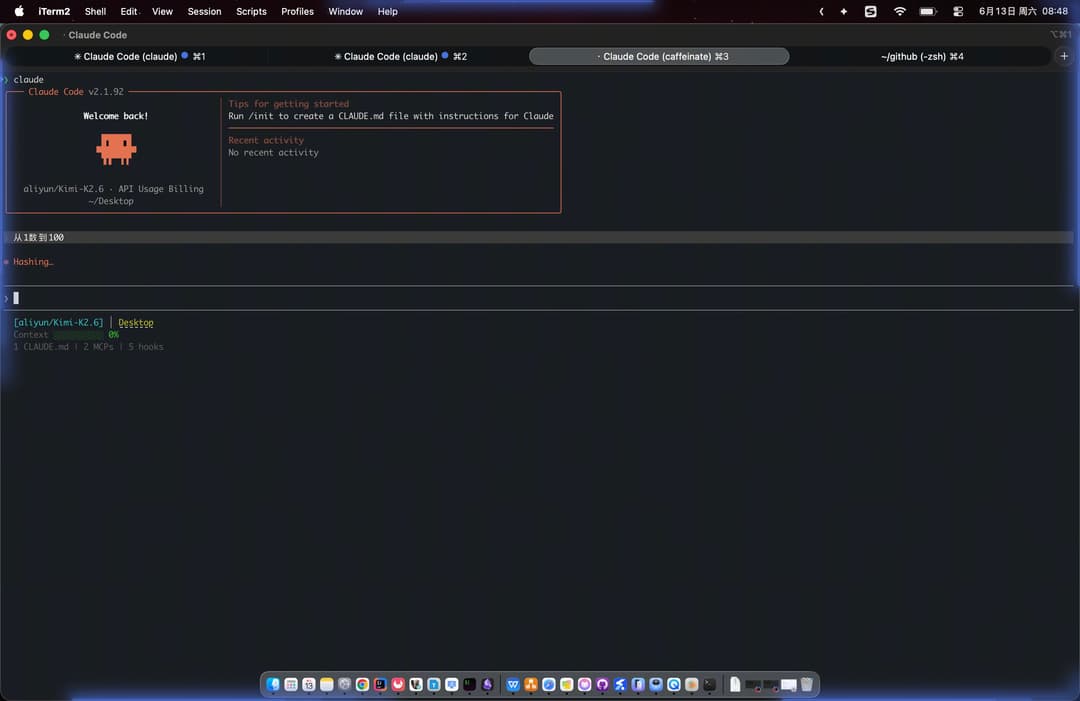Switch to Claude Code (claude) tab ⌘1
Screen dimensions: 1080x701
[139, 56]
